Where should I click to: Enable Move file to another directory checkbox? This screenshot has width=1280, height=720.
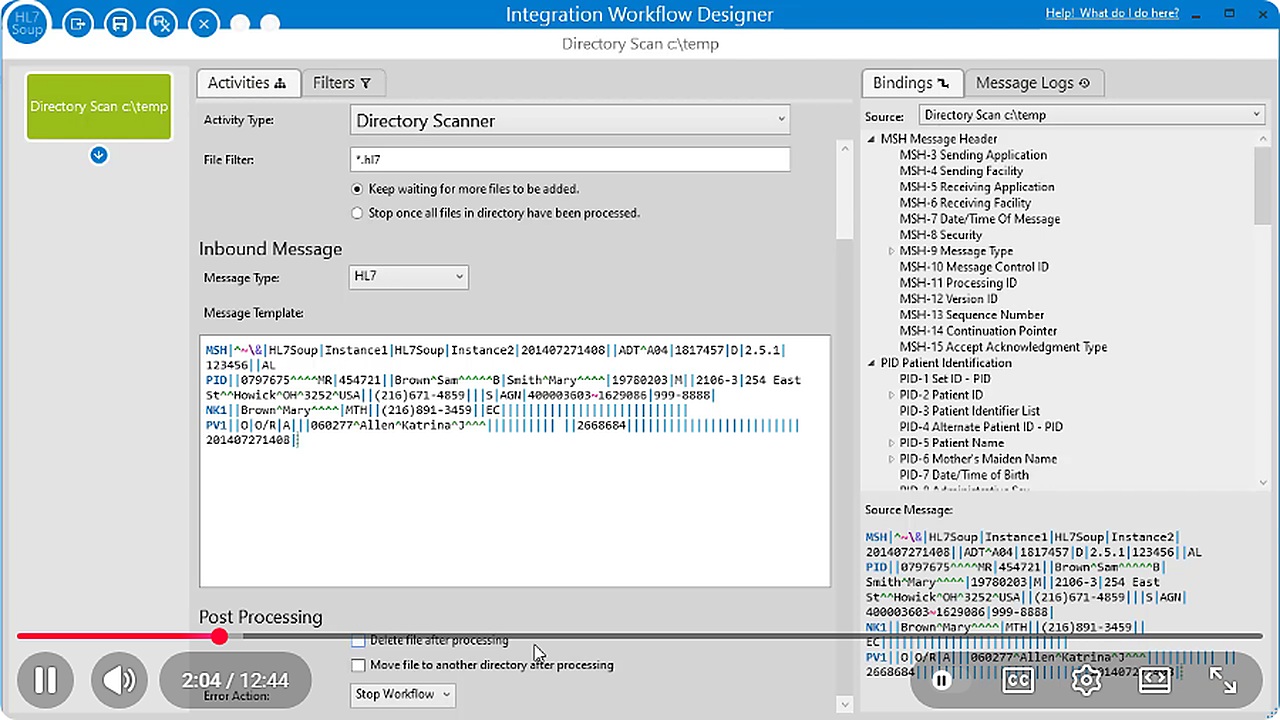[x=358, y=665]
